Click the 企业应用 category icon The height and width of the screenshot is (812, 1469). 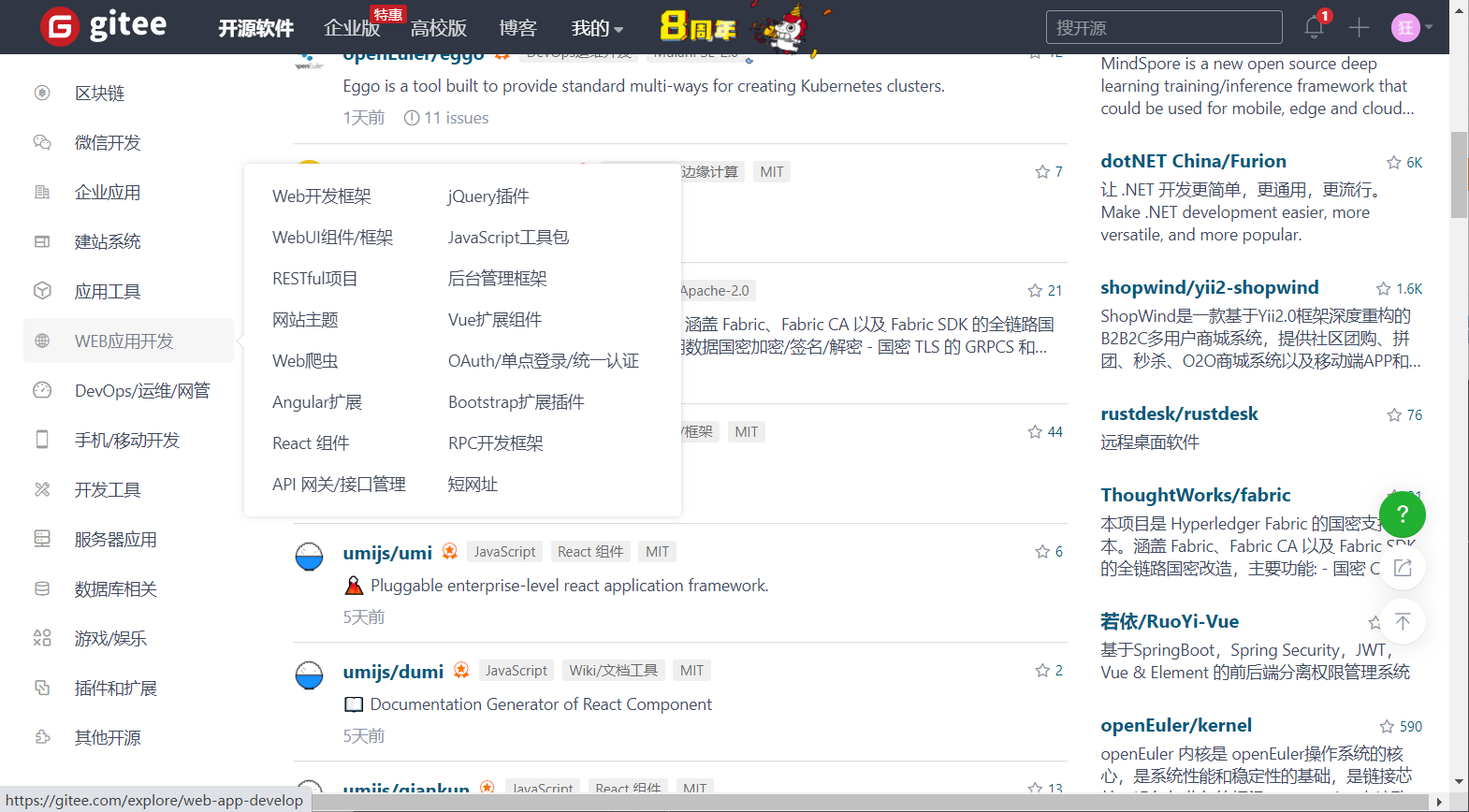42,192
